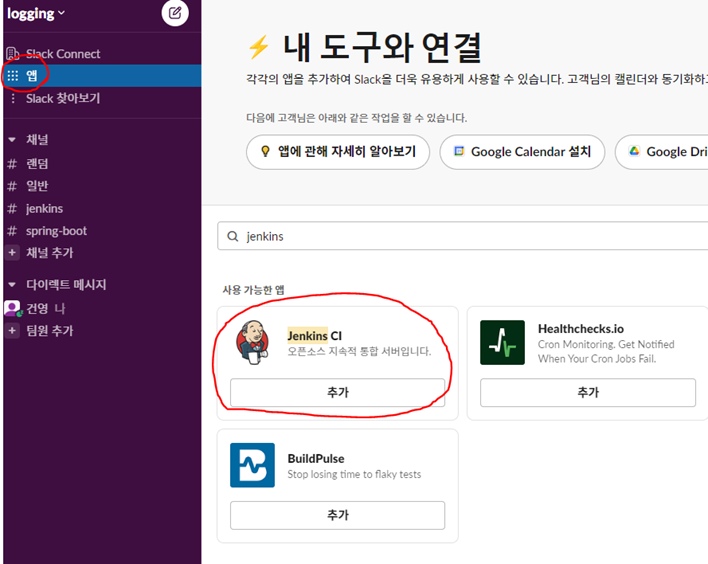
Task: Click the compose new message icon
Action: (175, 13)
